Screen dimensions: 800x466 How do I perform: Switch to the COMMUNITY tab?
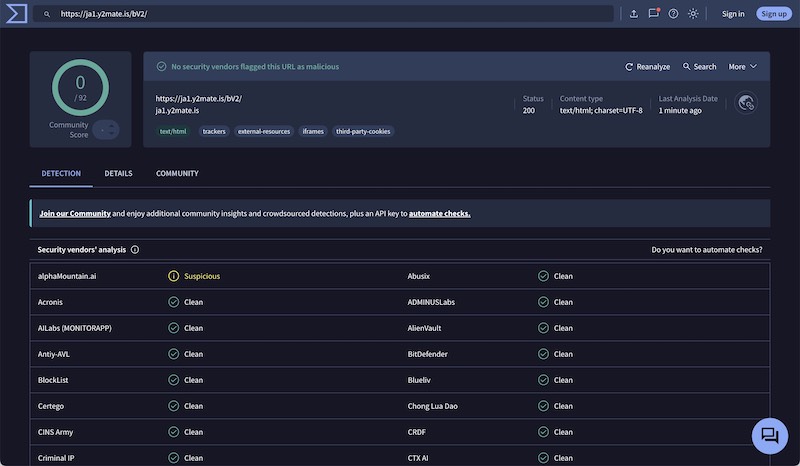coord(177,174)
